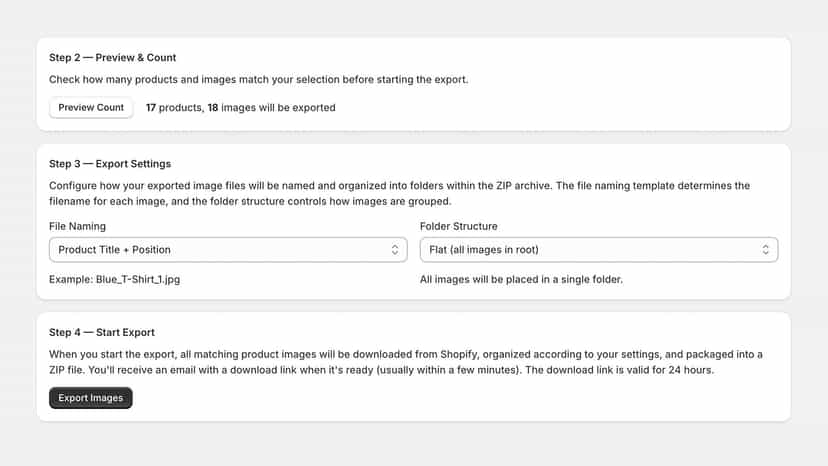The width and height of the screenshot is (828, 466).
Task: Open the Folder Structure dropdown
Action: 599,249
